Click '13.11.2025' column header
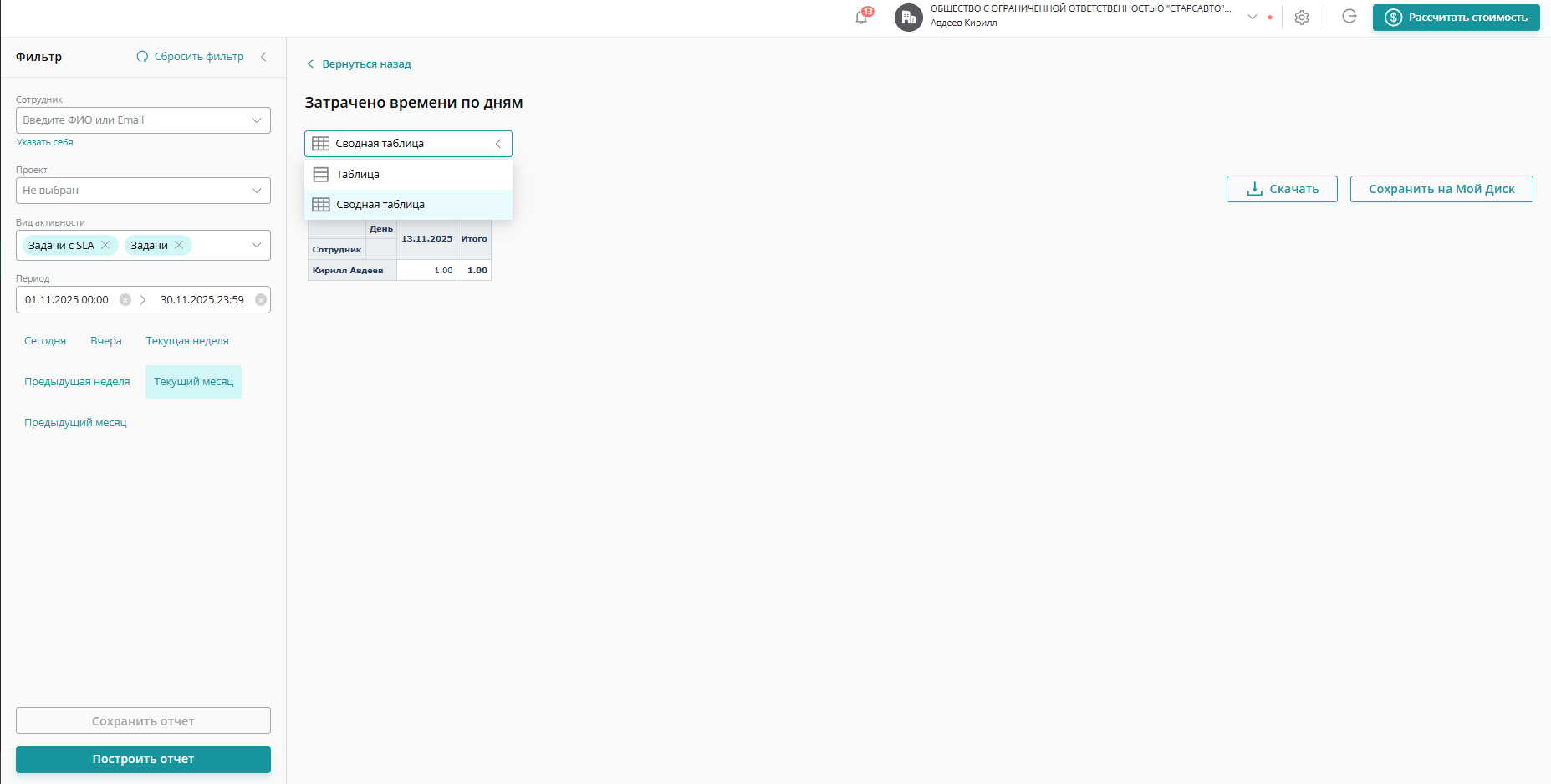The width and height of the screenshot is (1551, 784). click(427, 239)
